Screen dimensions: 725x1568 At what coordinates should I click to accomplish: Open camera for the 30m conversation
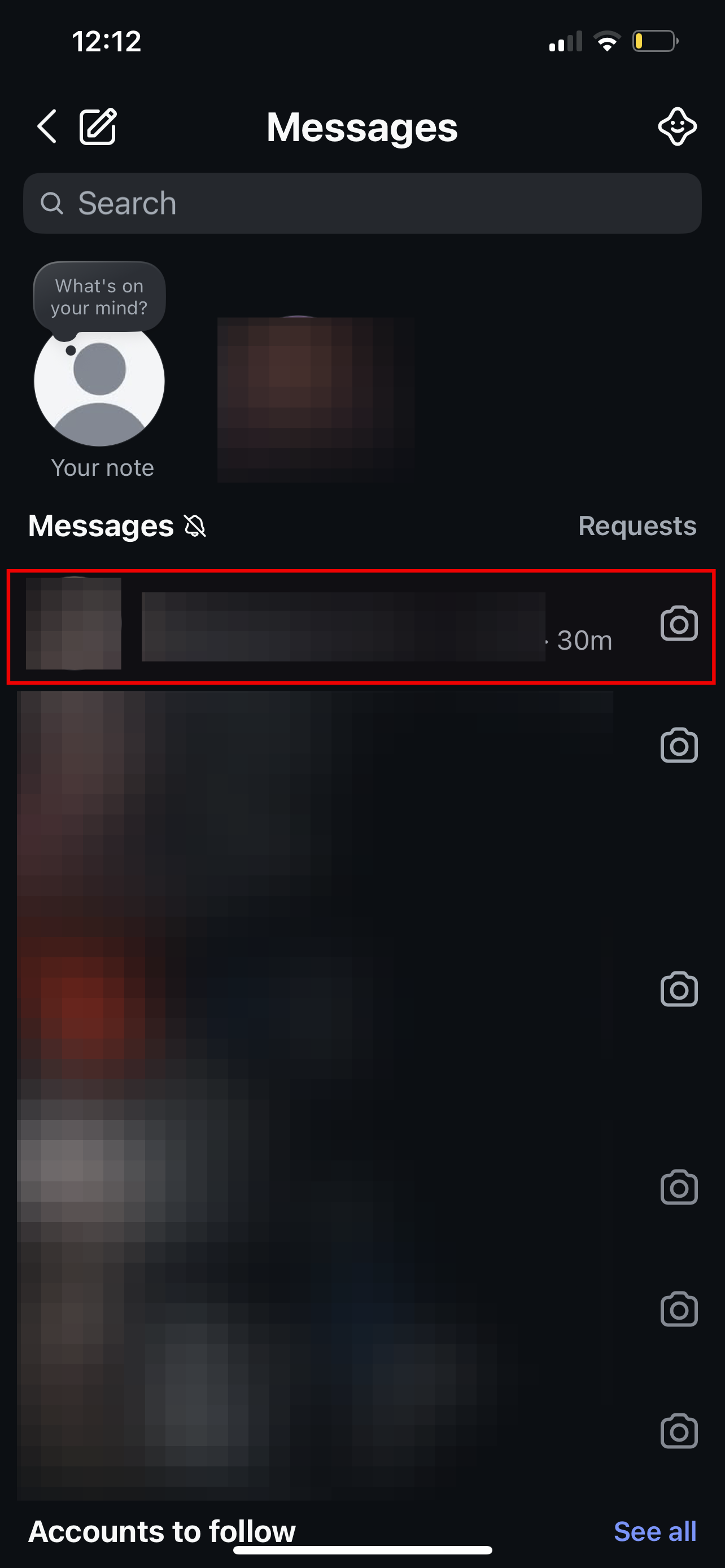(x=679, y=623)
